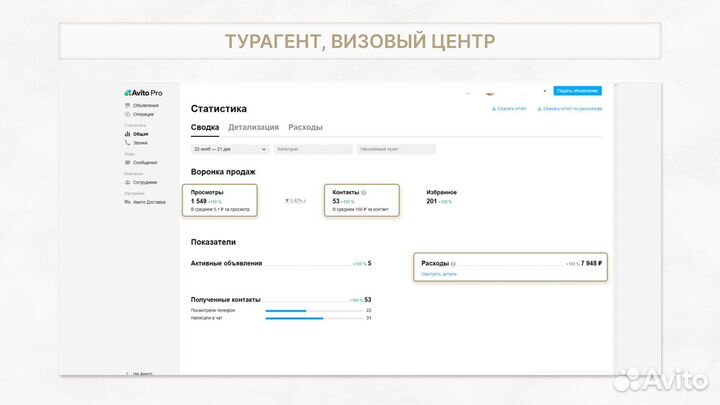The image size is (720, 405).
Task: Switch to the Расходы tab
Action: (305, 127)
